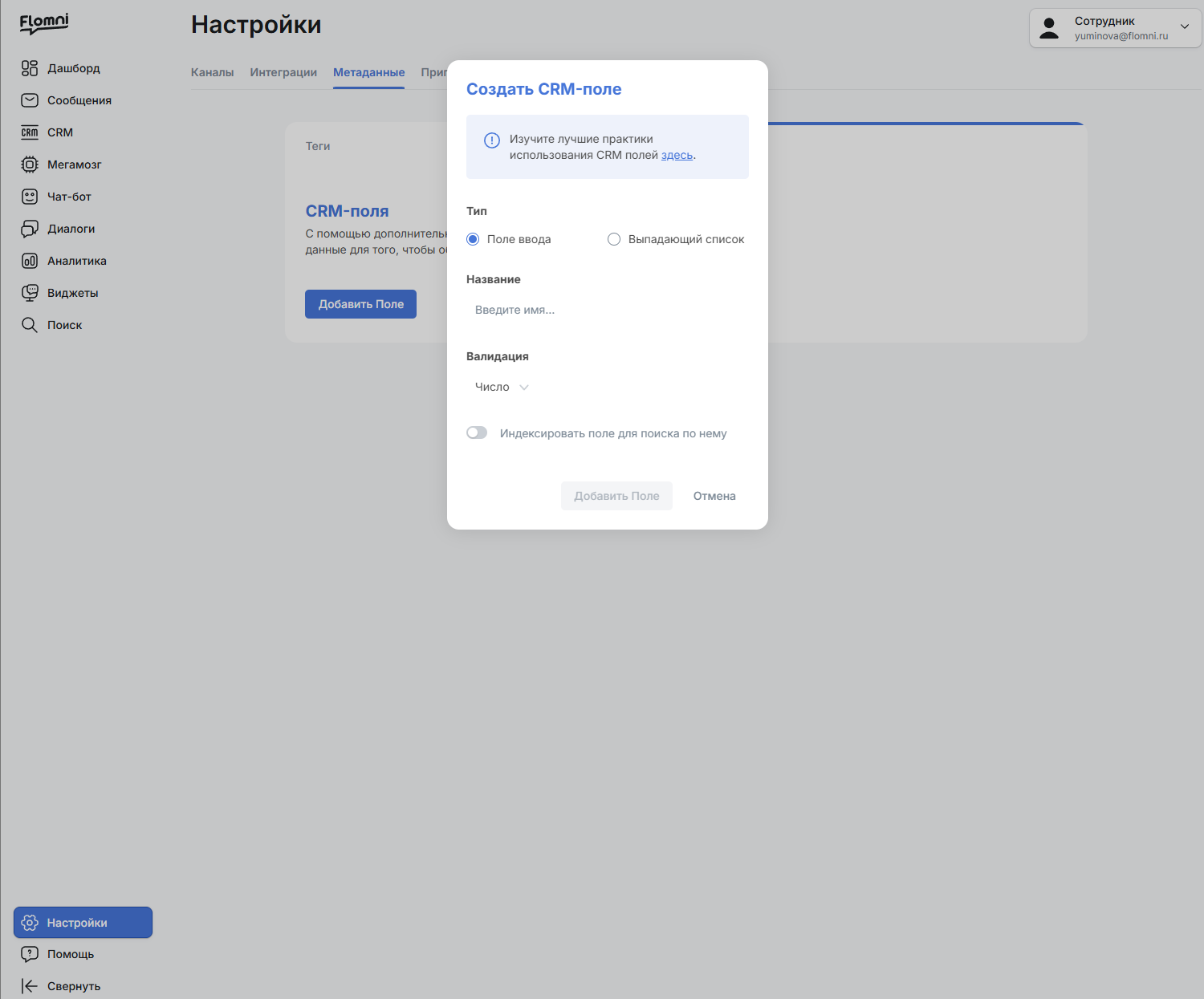Toggle indexing for field search
This screenshot has height=999, width=1204.
(x=477, y=432)
